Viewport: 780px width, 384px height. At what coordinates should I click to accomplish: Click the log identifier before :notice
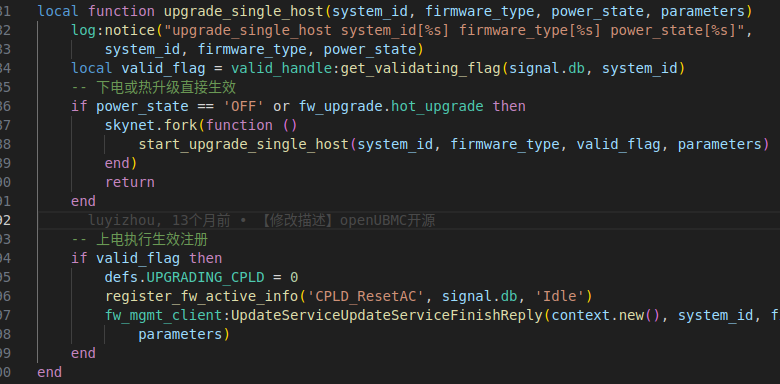(x=84, y=30)
